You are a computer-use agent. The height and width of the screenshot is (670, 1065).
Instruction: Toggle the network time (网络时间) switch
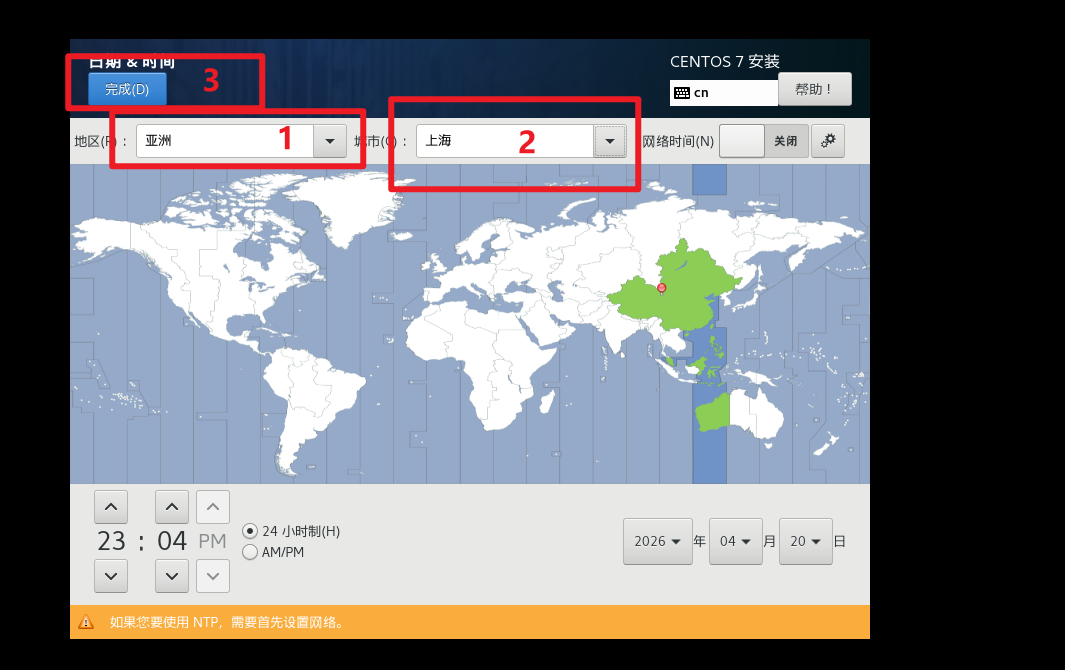pyautogui.click(x=764, y=141)
